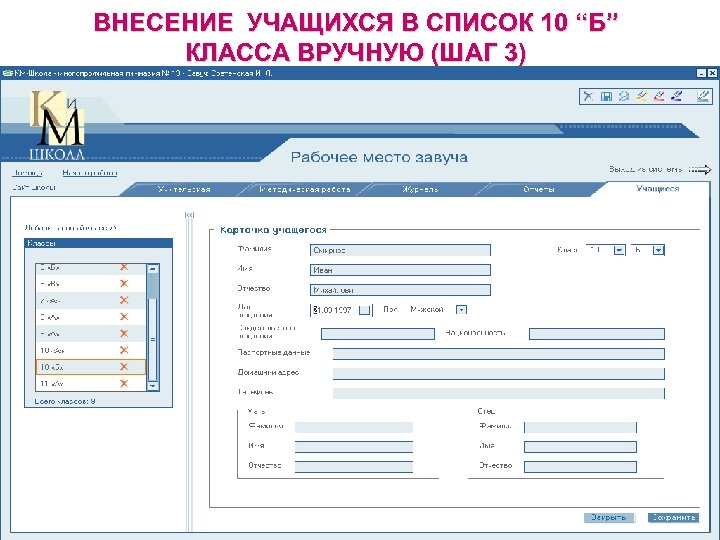This screenshot has height=540, width=720.
Task: Click the class list scrollbar down arrow
Action: (x=153, y=386)
